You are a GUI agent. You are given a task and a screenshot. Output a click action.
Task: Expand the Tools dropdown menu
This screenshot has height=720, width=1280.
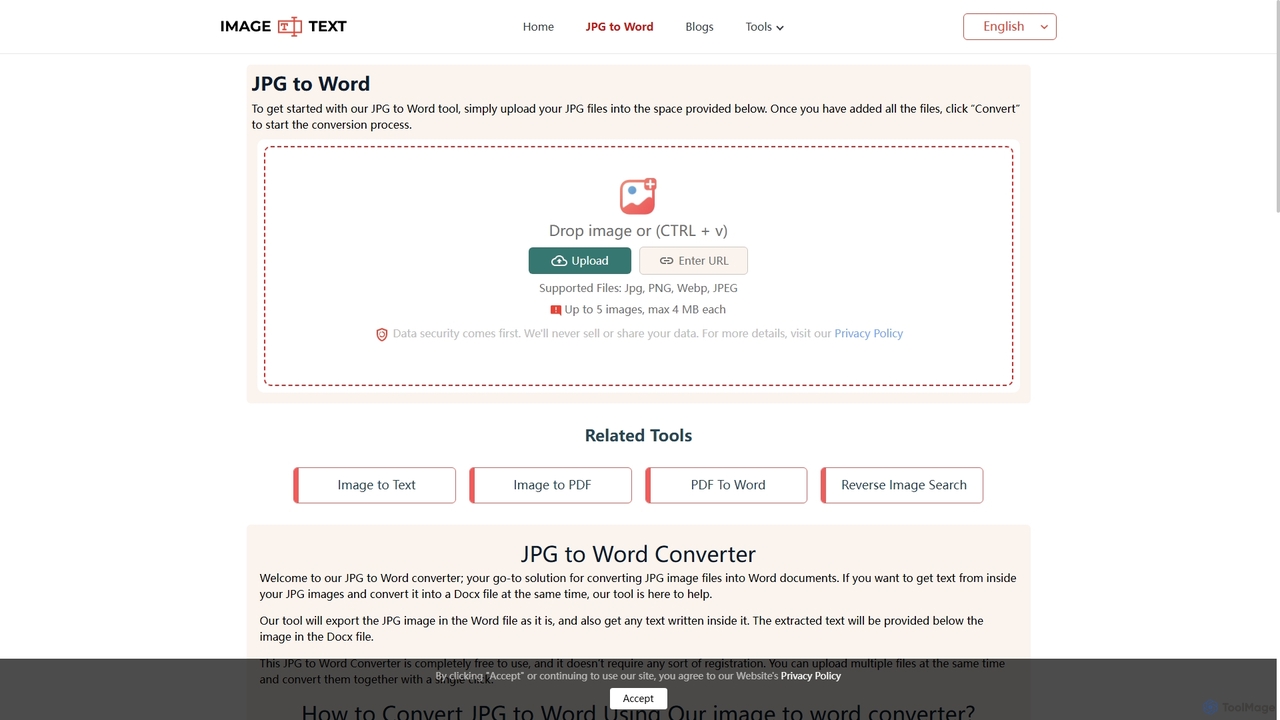[765, 27]
